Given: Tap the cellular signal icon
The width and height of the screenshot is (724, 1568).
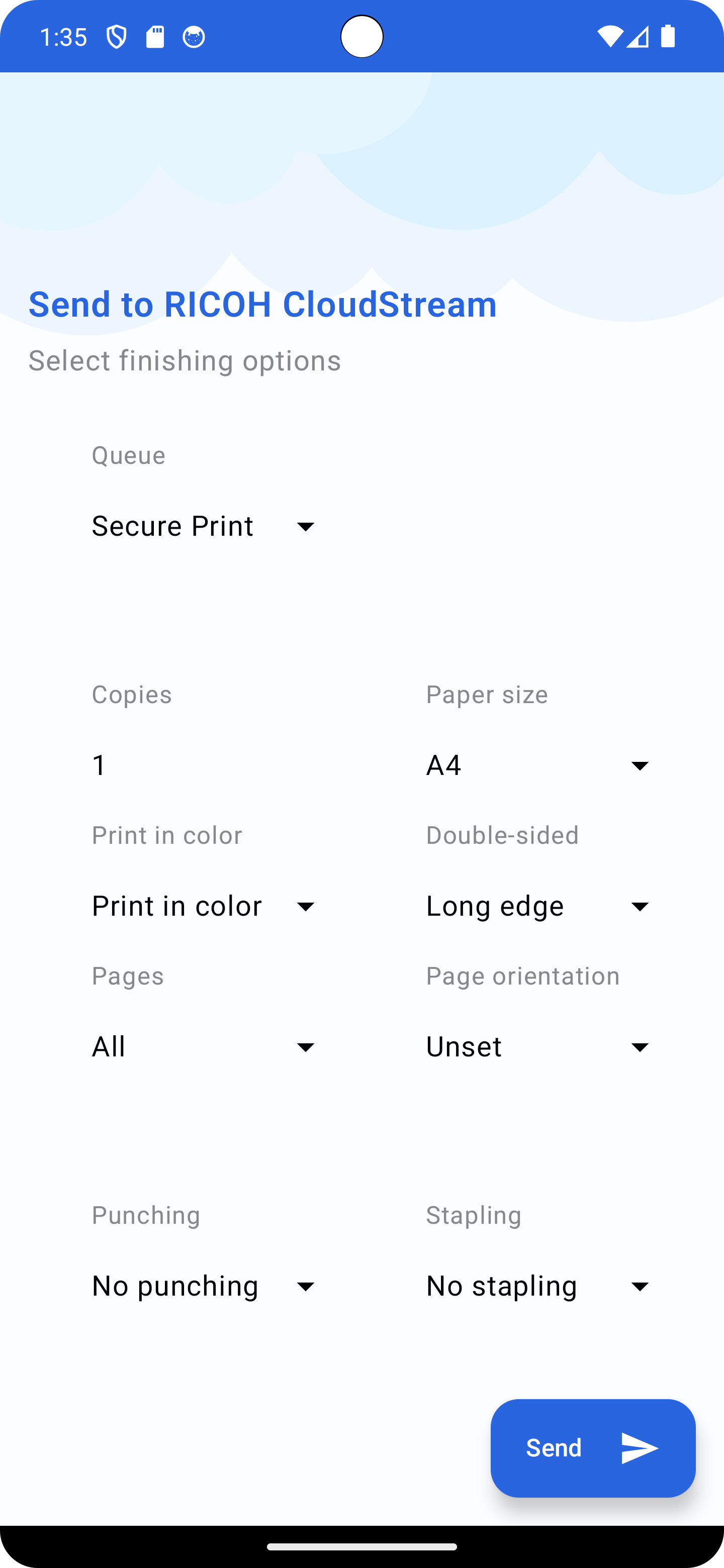Looking at the screenshot, I should [x=638, y=37].
